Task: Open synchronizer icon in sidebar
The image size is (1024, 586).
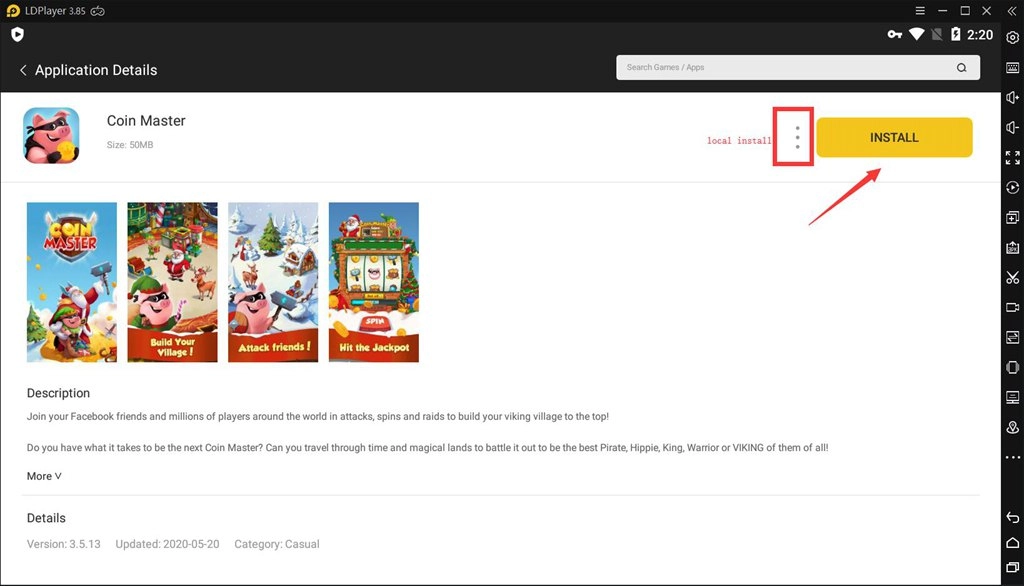Action: point(1012,337)
